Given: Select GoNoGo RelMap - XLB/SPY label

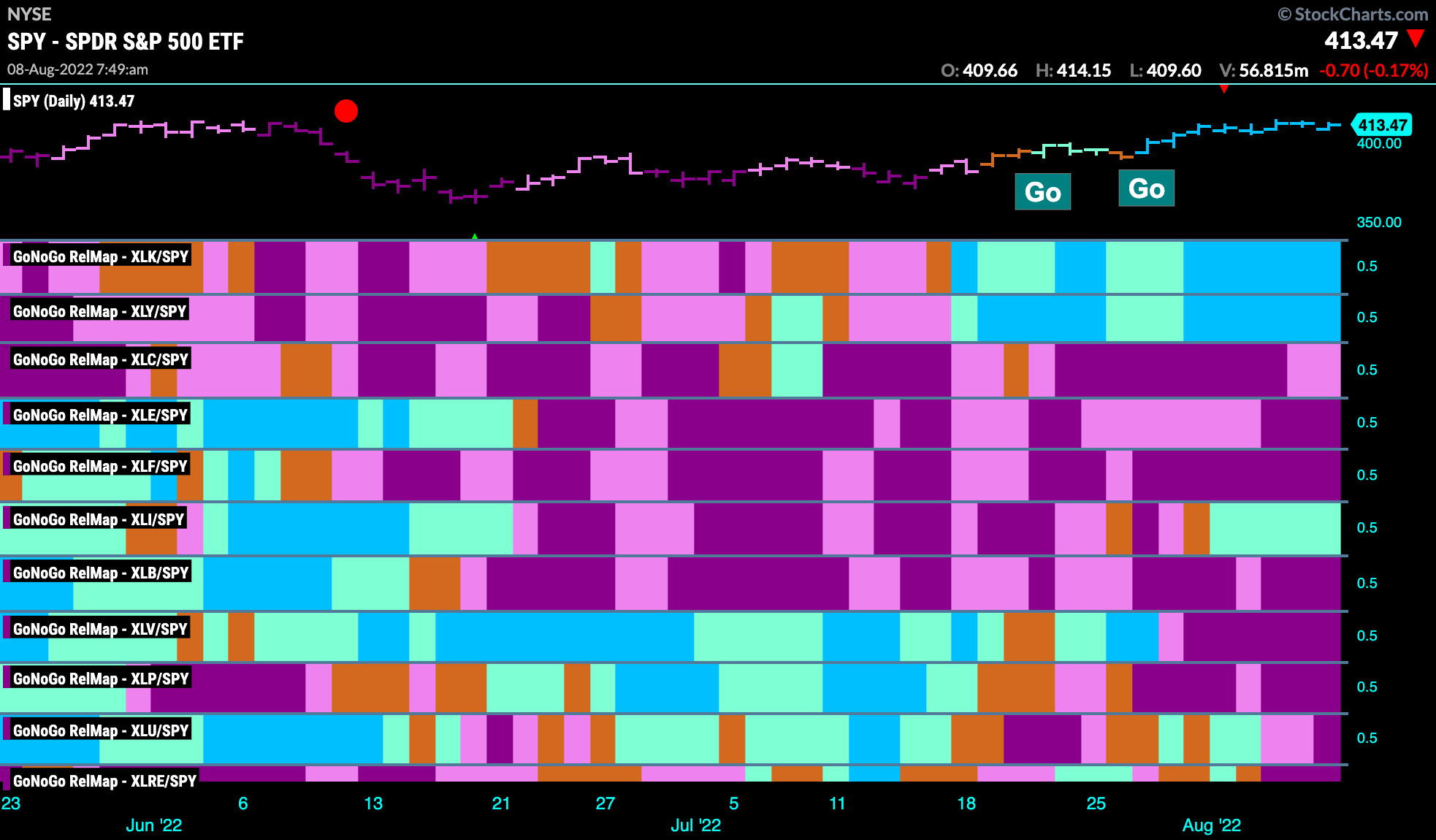Looking at the screenshot, I should click(x=101, y=573).
